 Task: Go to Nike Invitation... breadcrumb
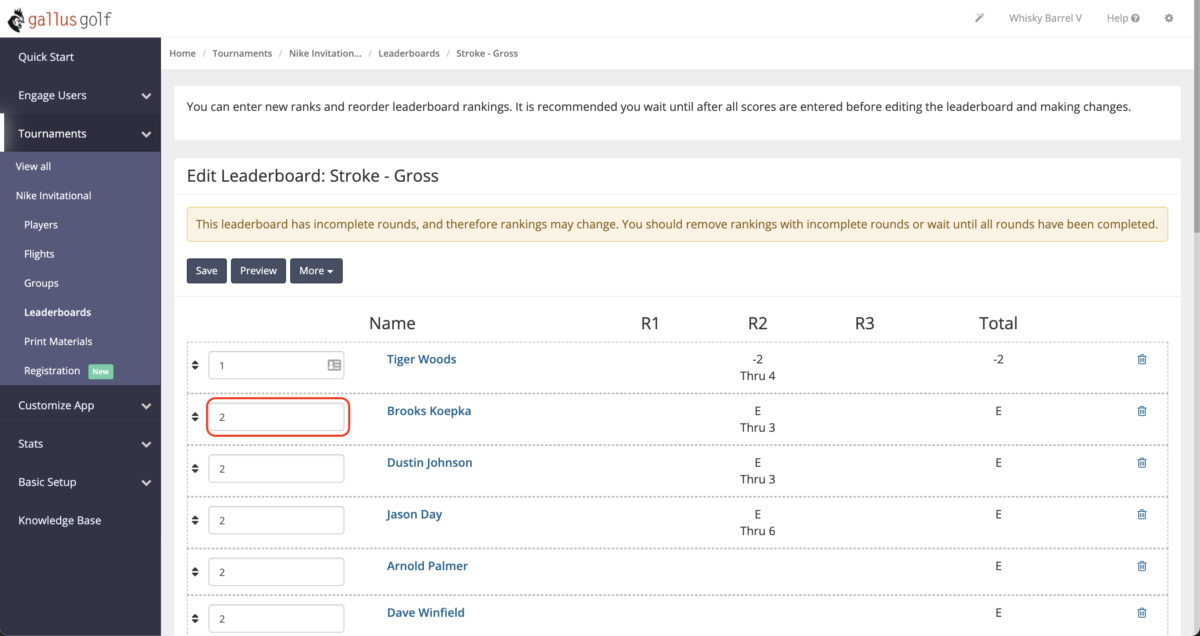click(x=325, y=53)
